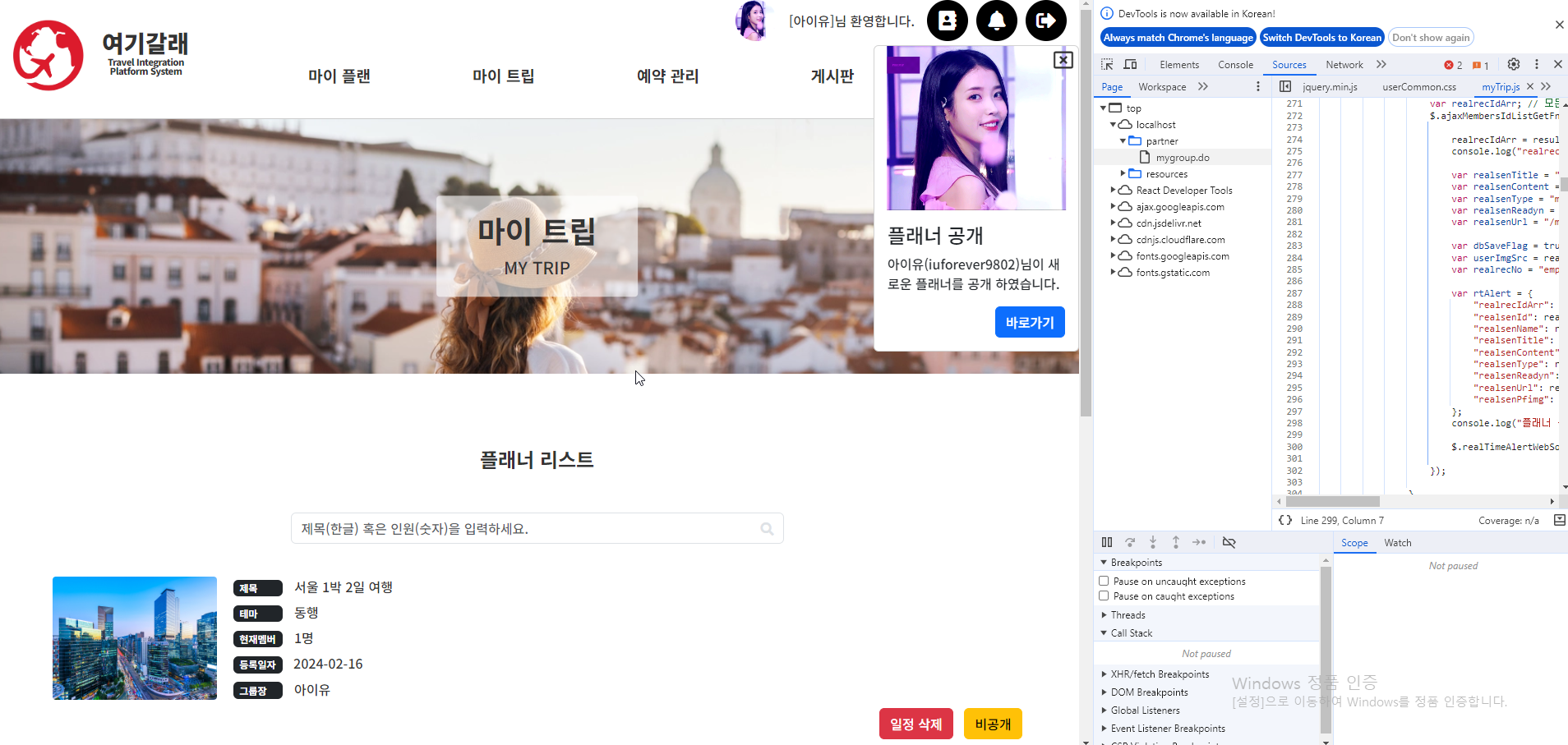Open the notebook icon in header
This screenshot has width=1568, height=745.
[x=948, y=21]
